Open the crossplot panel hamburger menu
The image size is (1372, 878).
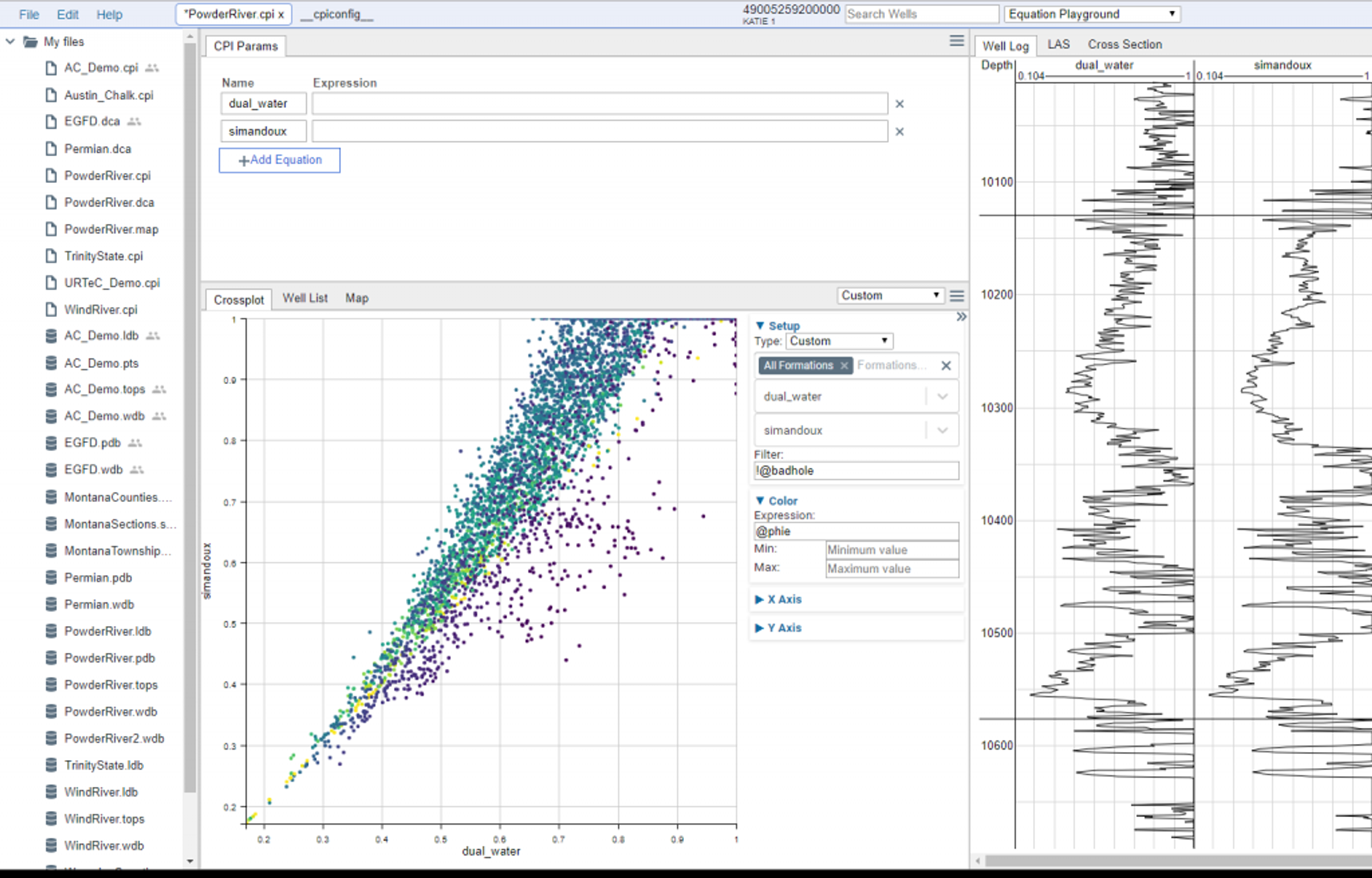tap(957, 296)
